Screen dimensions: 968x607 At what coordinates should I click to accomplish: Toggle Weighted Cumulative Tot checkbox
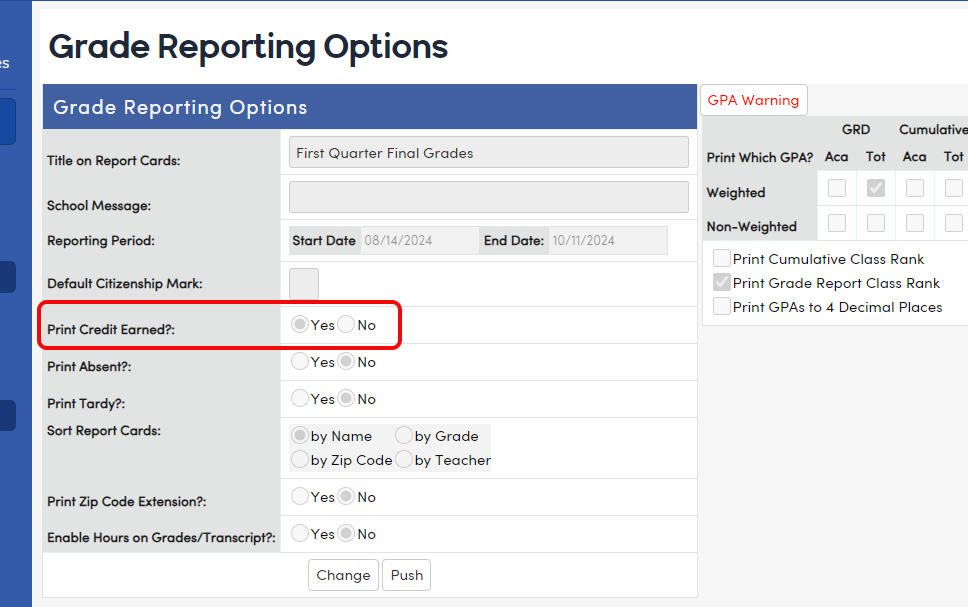tap(954, 188)
